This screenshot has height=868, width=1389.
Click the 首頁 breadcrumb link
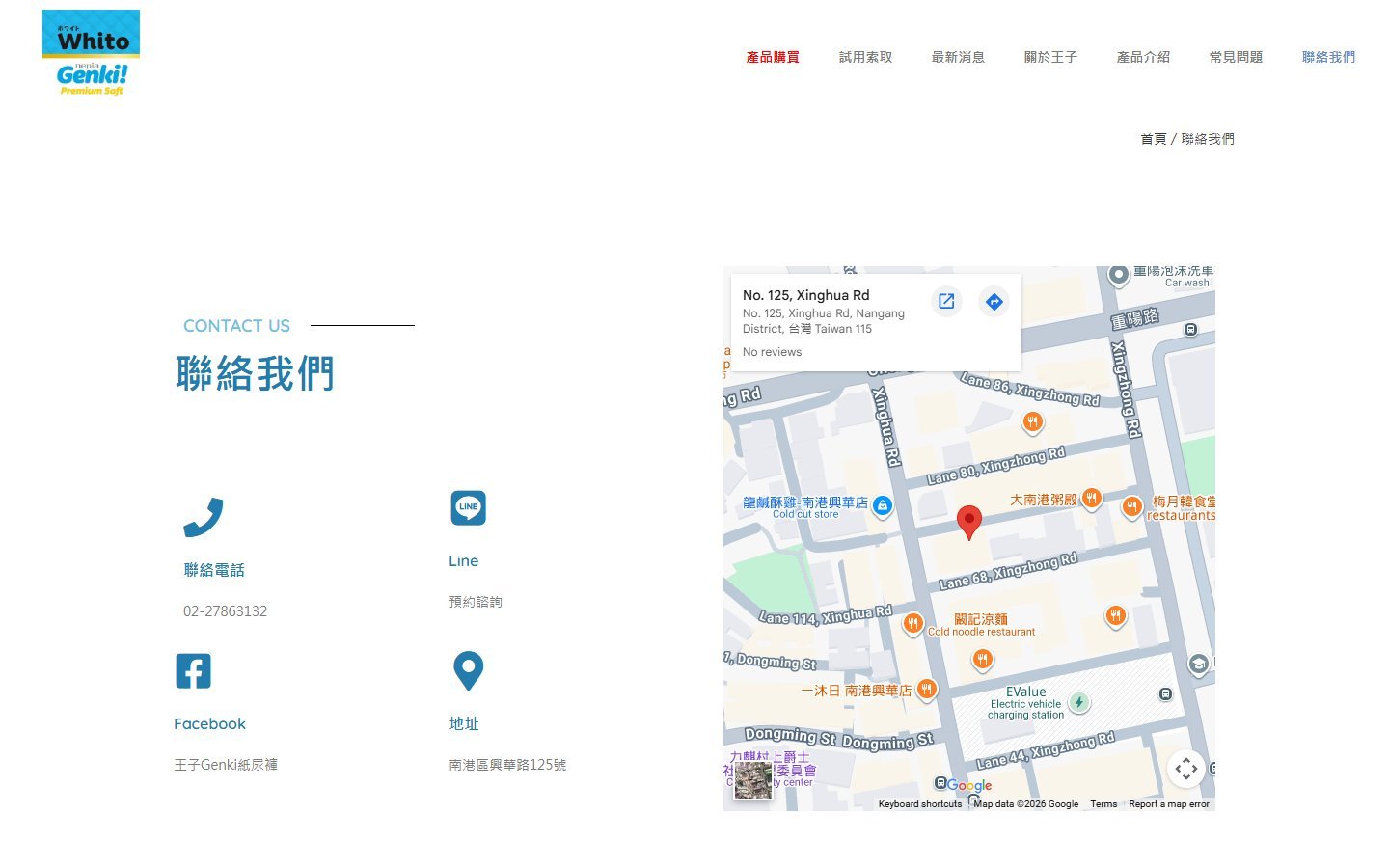point(1153,139)
